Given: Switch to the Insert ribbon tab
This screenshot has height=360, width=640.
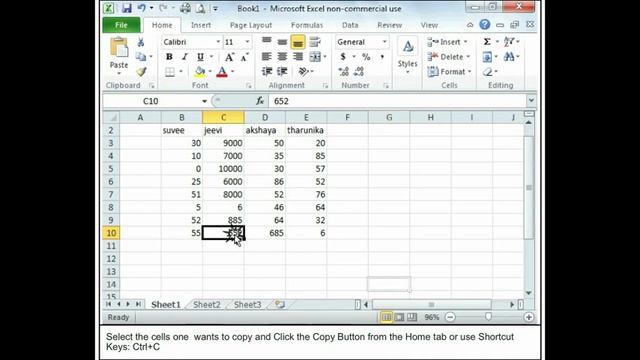Looking at the screenshot, I should 201,25.
